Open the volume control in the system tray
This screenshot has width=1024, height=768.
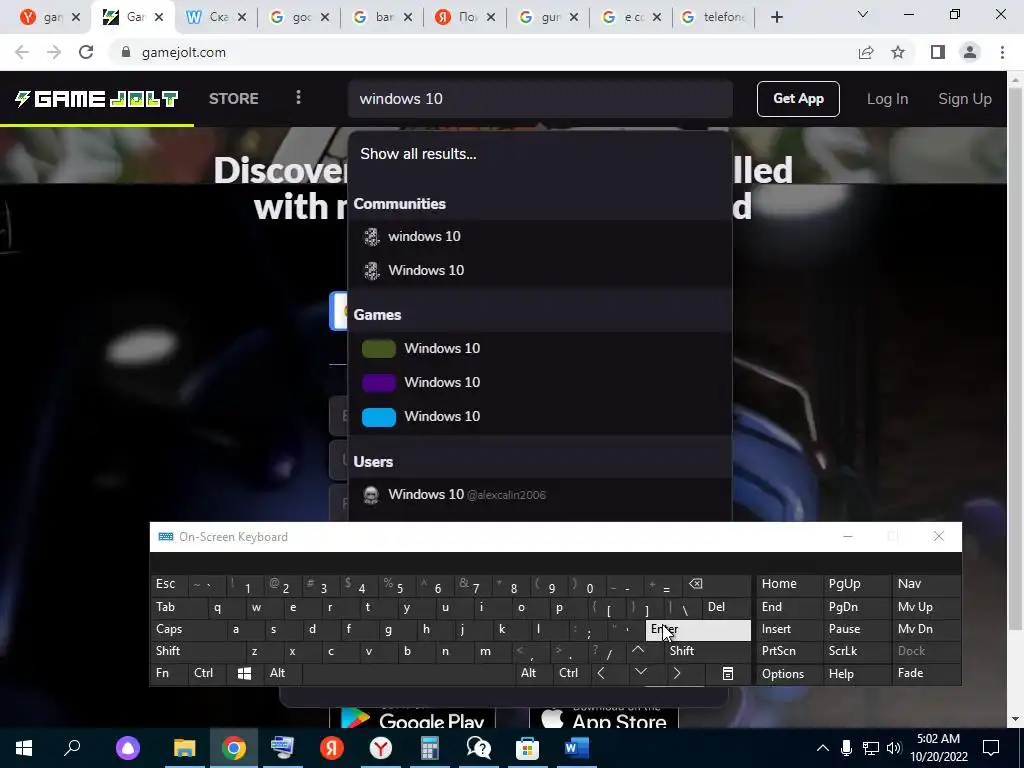coord(894,748)
